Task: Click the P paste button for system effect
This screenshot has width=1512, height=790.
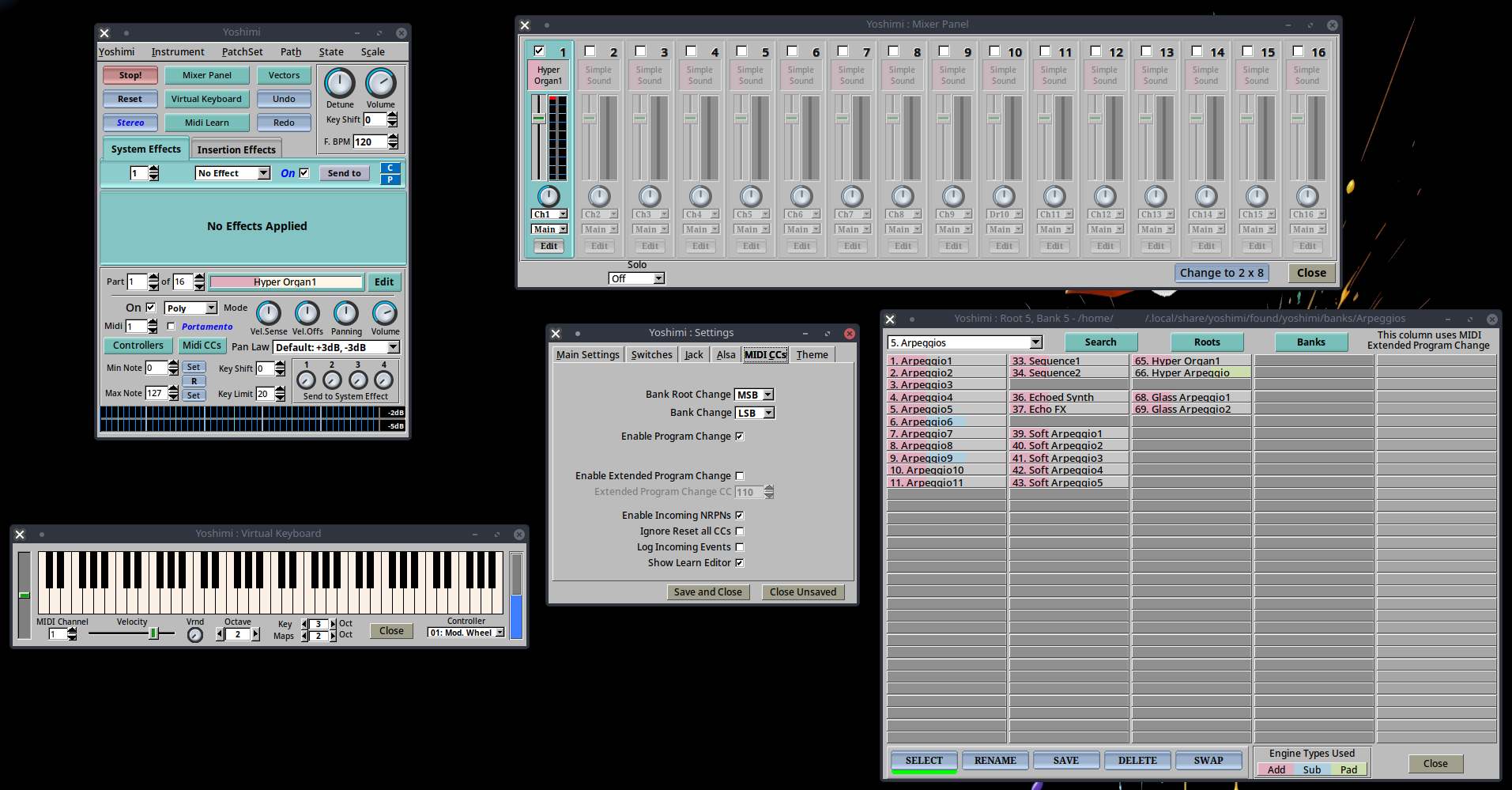Action: click(x=390, y=180)
